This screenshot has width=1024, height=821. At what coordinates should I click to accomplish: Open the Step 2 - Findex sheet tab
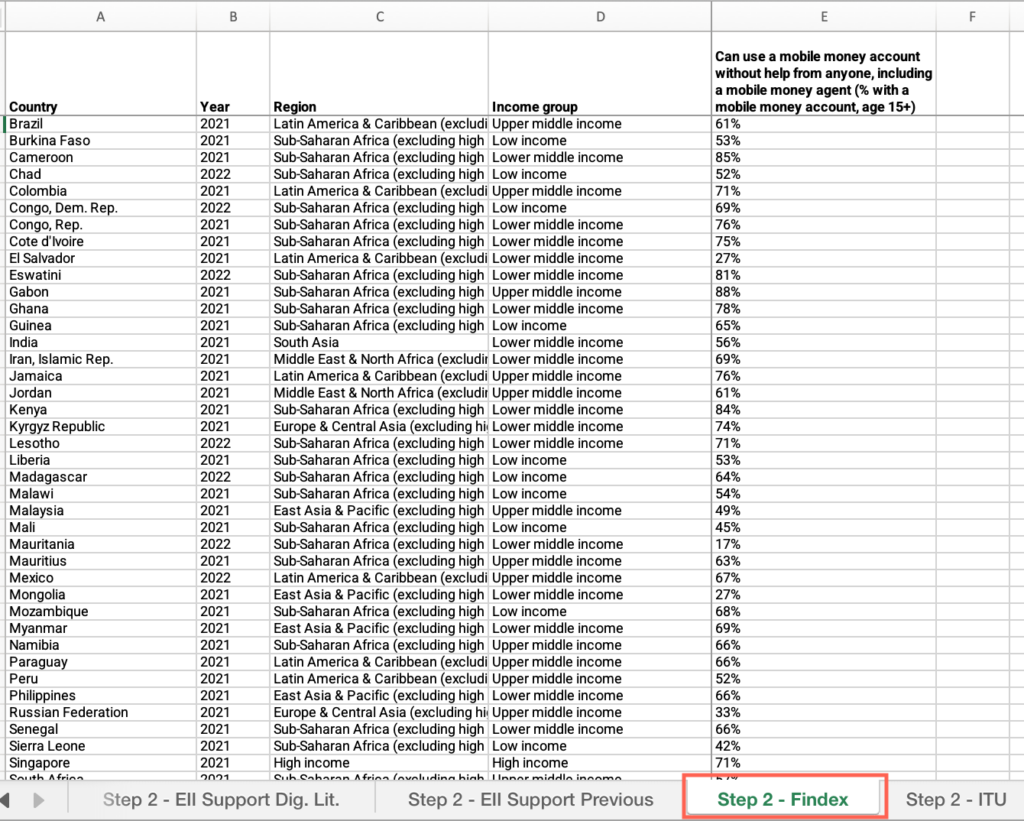click(782, 799)
